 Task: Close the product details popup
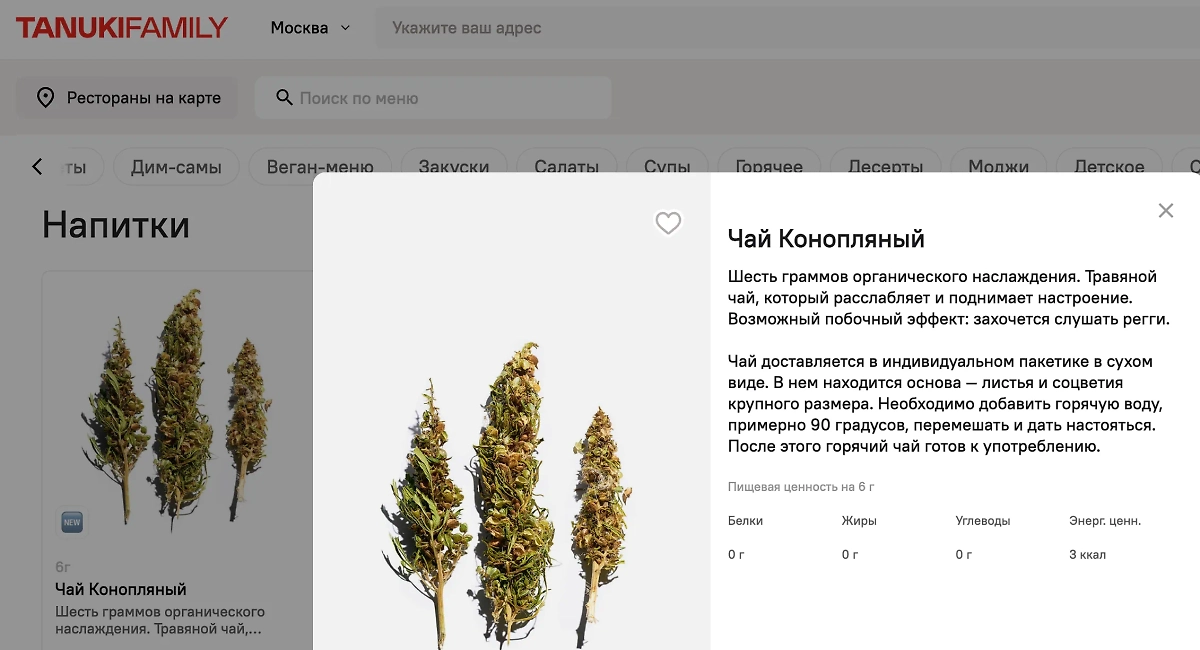coord(1165,211)
